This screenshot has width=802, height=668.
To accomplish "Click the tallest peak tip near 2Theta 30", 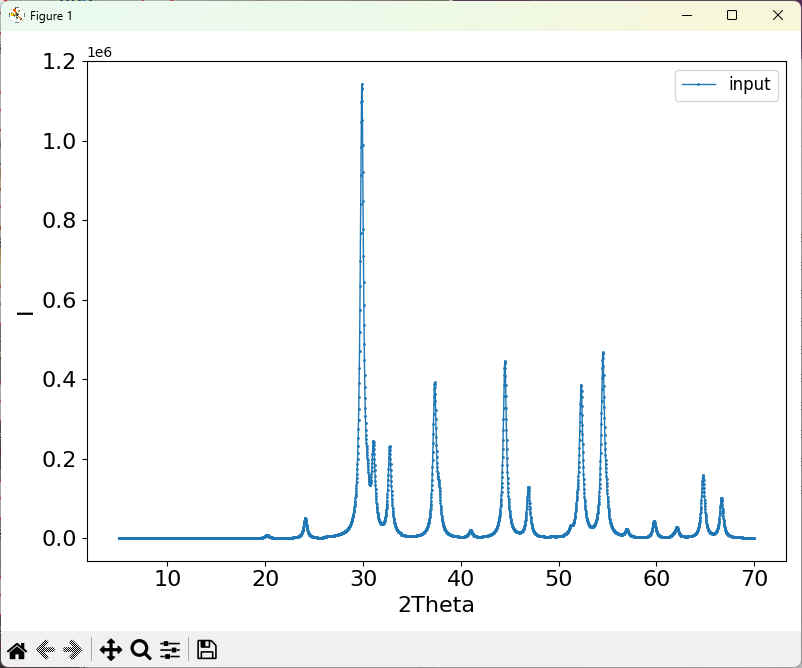I will [362, 84].
